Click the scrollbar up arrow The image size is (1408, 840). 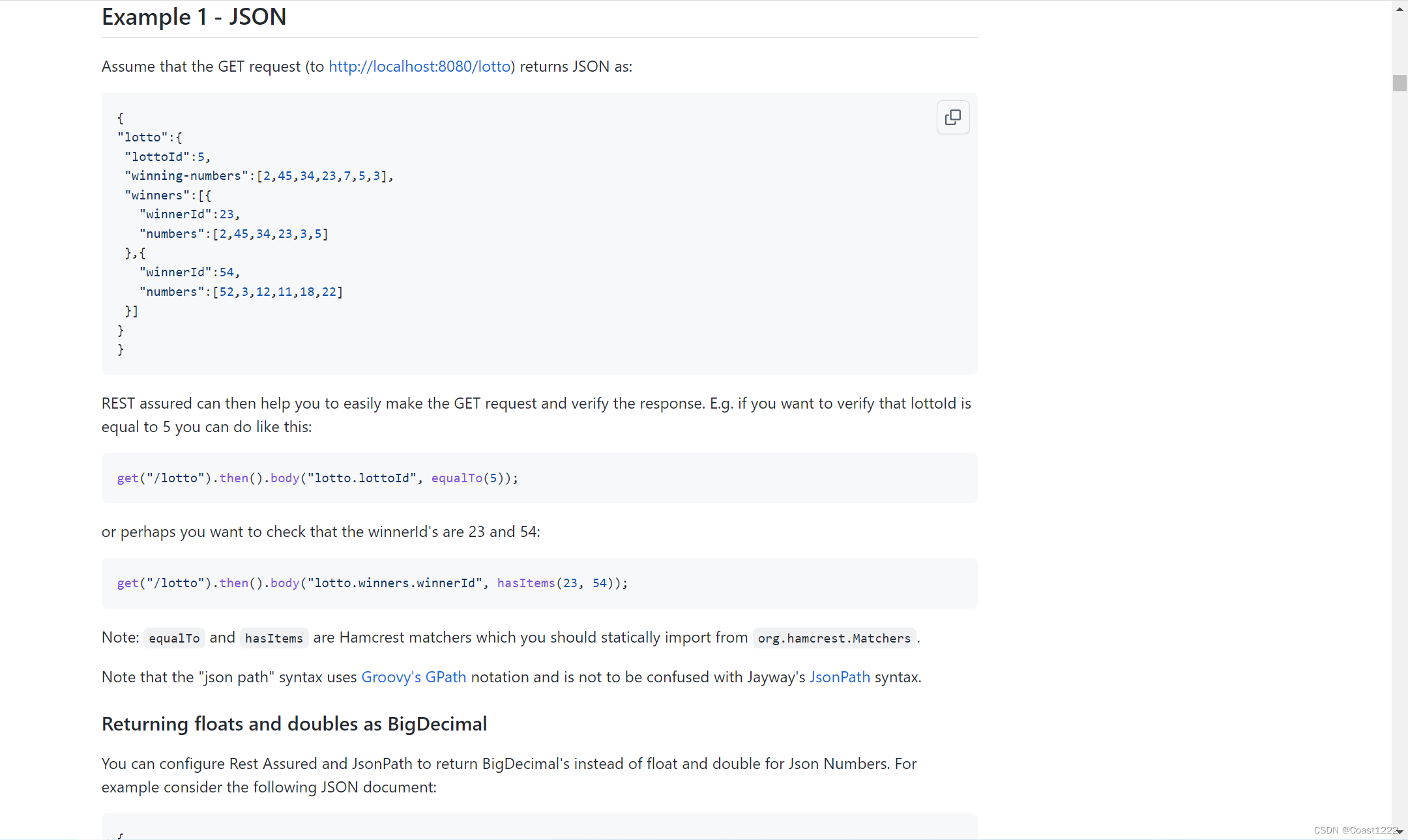(1399, 9)
